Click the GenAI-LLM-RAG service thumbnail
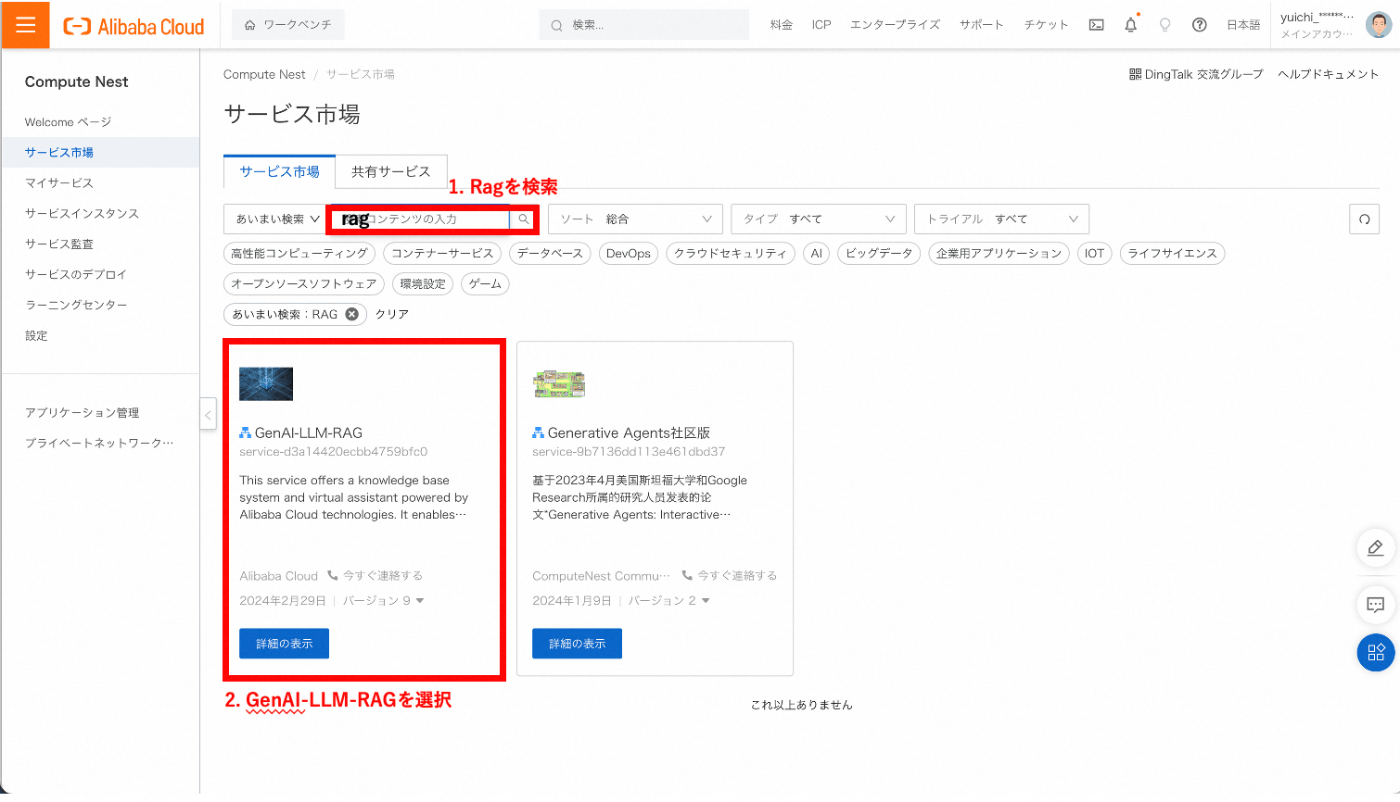This screenshot has height=802, width=1400. (266, 384)
